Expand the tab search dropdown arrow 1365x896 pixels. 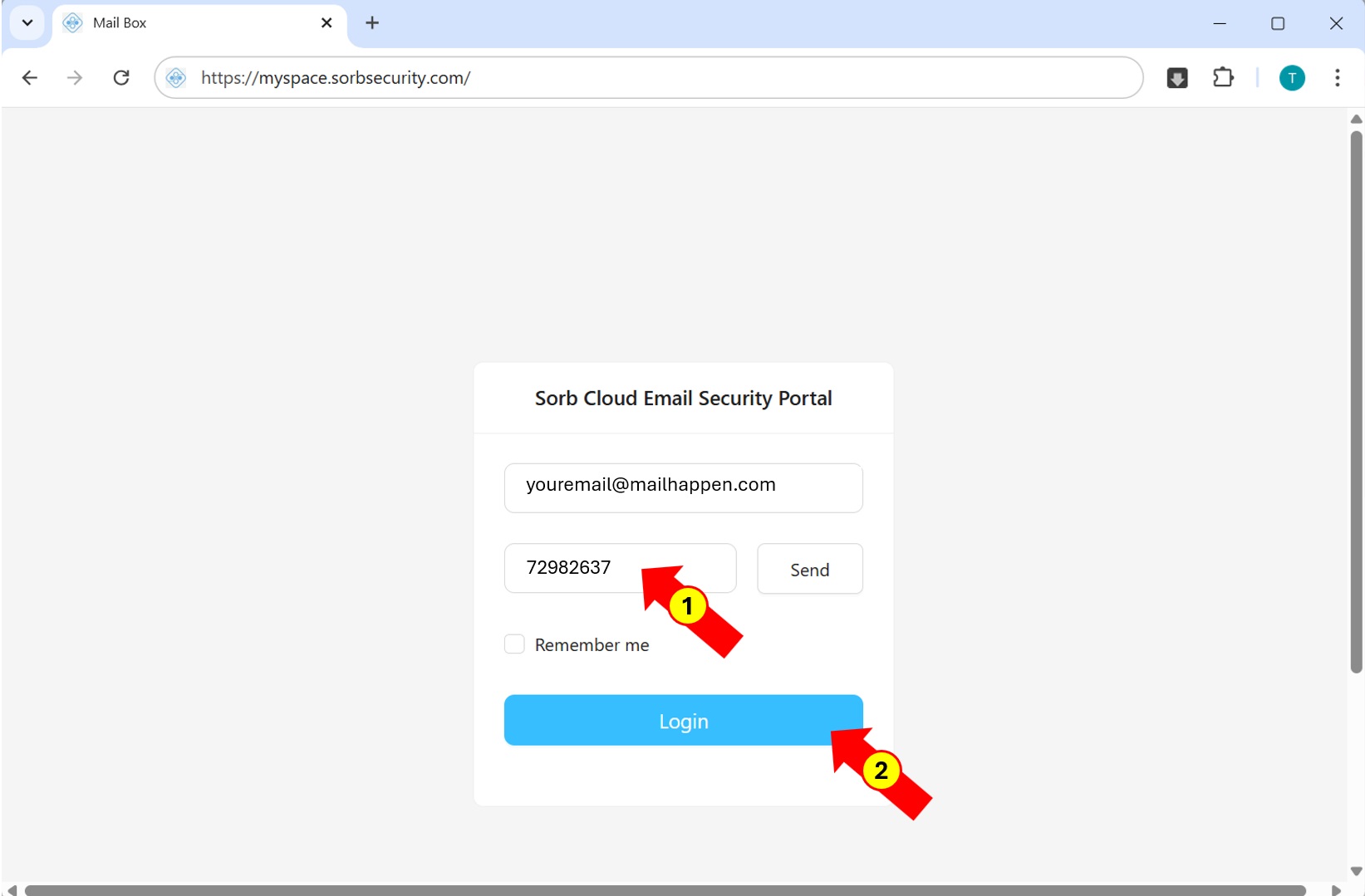[x=27, y=23]
